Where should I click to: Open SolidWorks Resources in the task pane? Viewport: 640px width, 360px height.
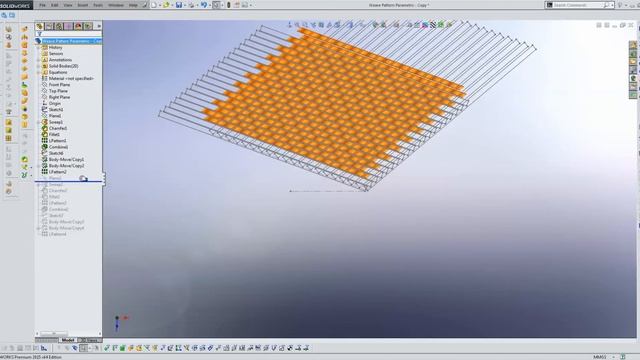[x=633, y=45]
